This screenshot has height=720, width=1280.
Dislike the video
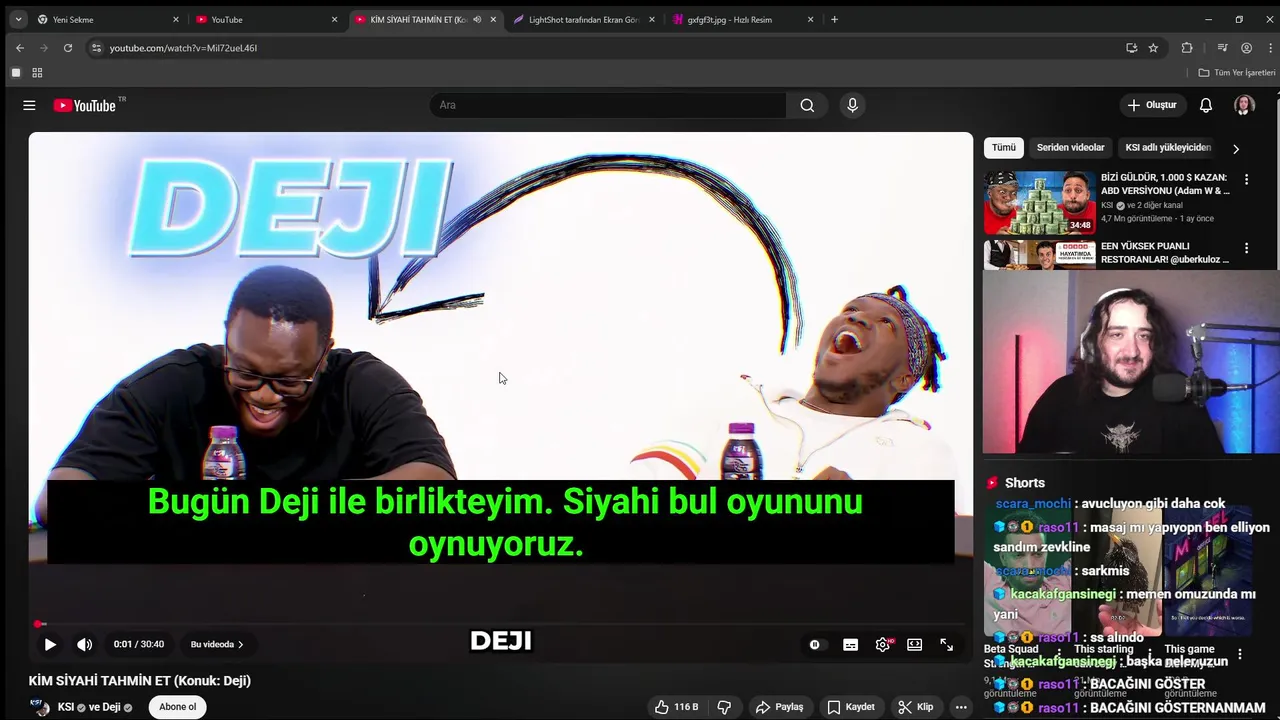click(724, 707)
